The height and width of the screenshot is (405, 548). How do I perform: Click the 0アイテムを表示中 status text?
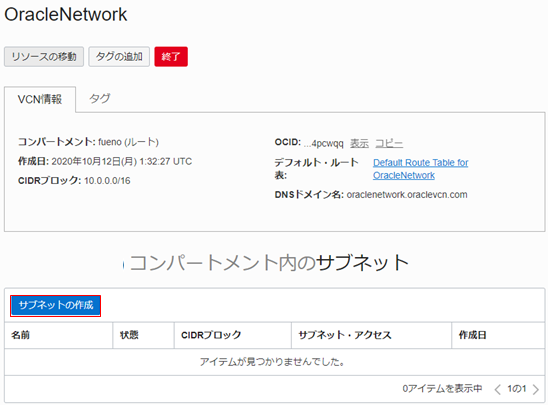pyautogui.click(x=442, y=389)
